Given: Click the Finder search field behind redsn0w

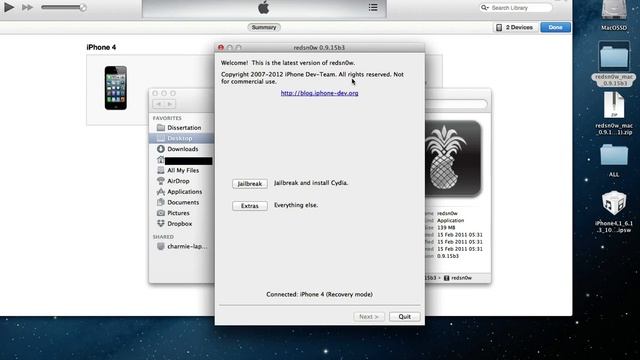Looking at the screenshot, I should 456,104.
